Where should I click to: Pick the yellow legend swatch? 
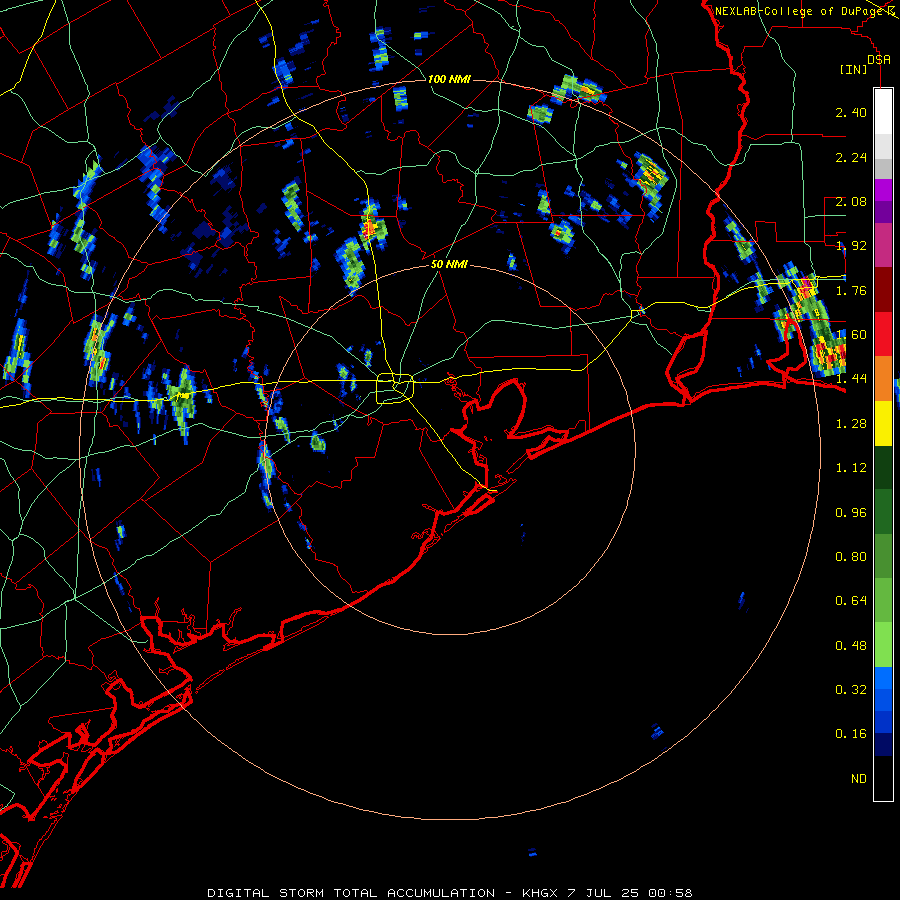(x=883, y=424)
